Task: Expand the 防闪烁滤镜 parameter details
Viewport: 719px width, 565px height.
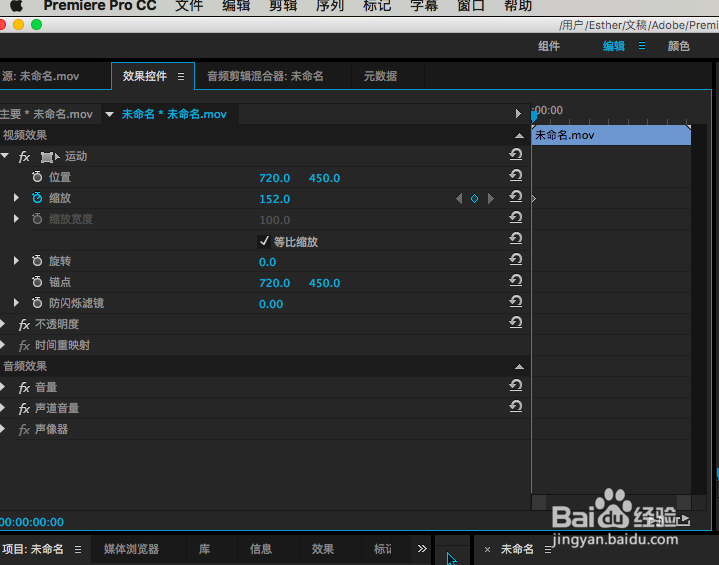Action: pyautogui.click(x=17, y=303)
